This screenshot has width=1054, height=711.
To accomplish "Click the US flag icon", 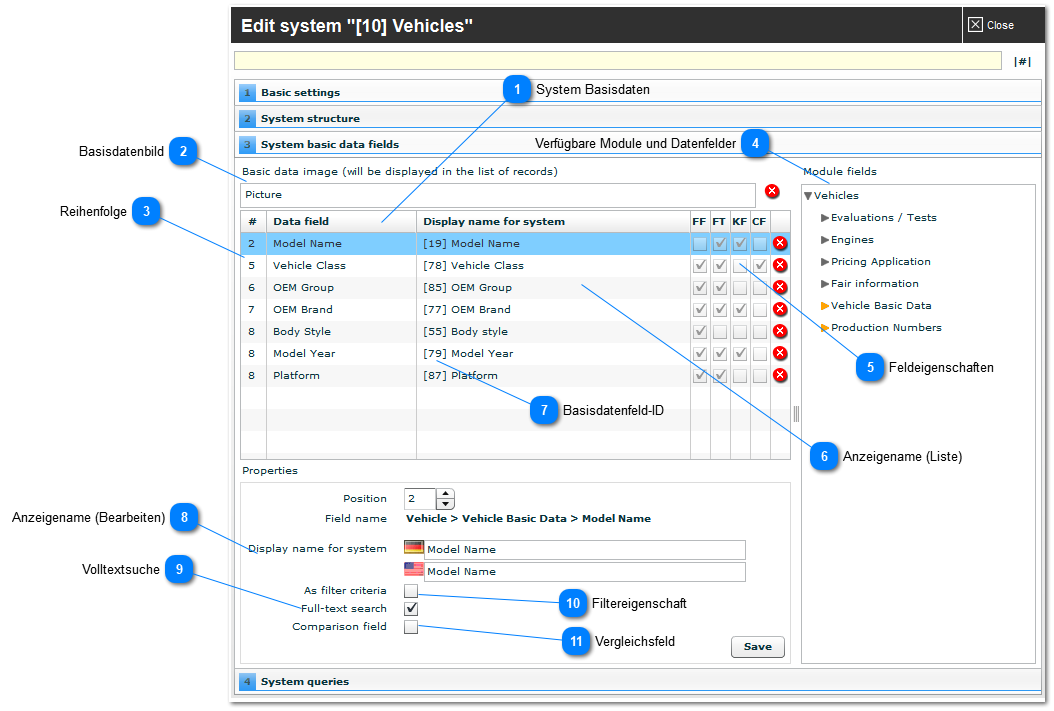I will pos(413,569).
